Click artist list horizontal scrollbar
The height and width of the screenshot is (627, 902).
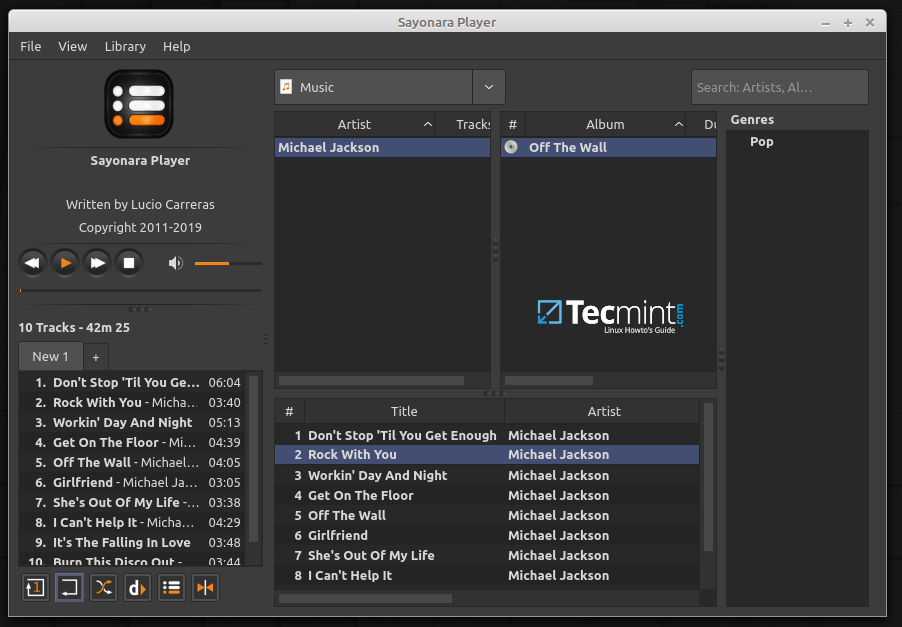[x=372, y=380]
